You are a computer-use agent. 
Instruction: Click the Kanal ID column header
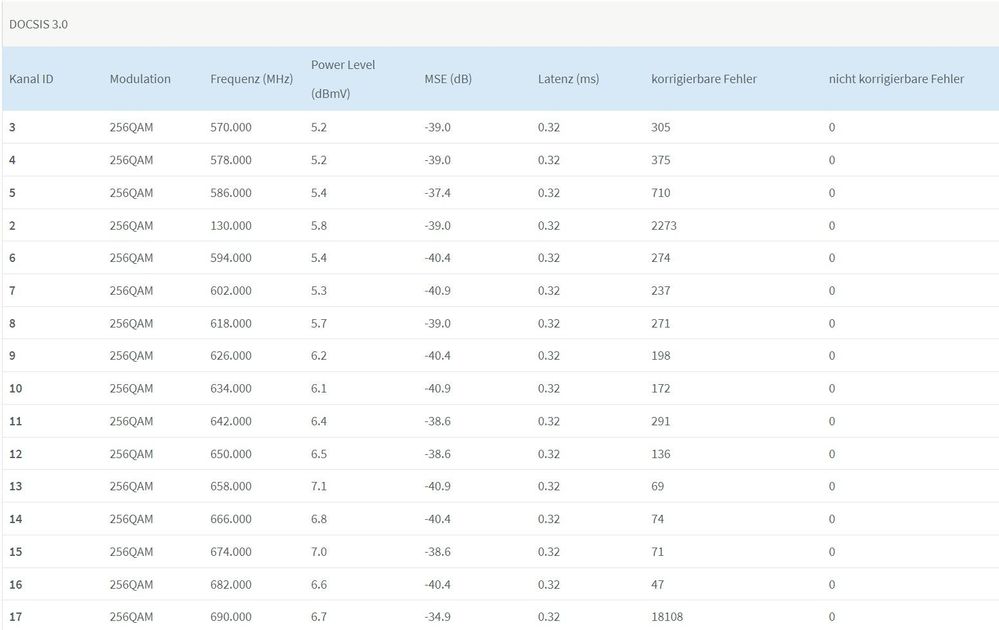click(31, 79)
